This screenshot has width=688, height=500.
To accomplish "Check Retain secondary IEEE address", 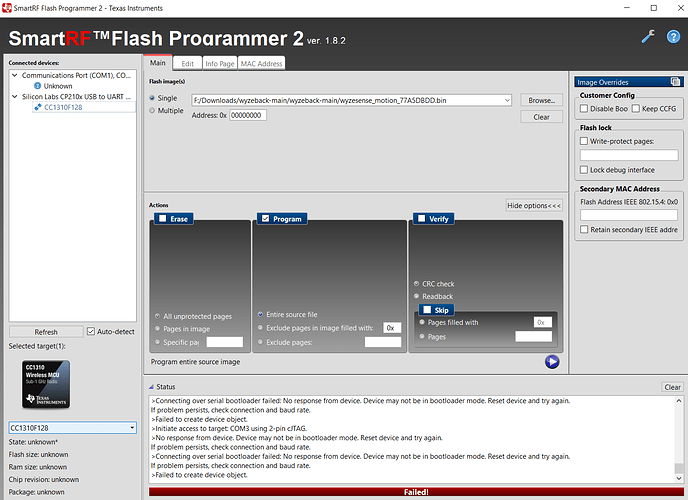I will coord(584,229).
